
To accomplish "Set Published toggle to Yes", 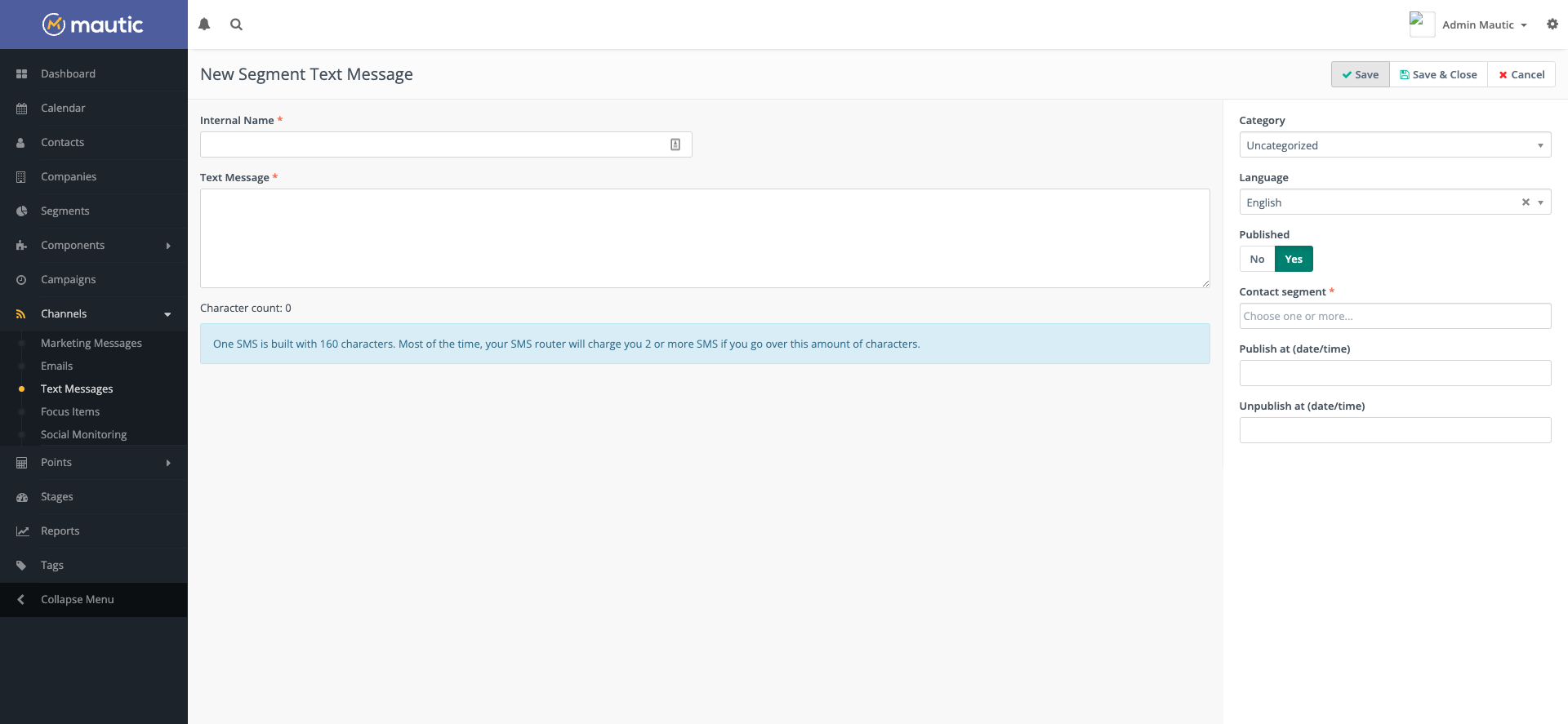I will click(1293, 259).
